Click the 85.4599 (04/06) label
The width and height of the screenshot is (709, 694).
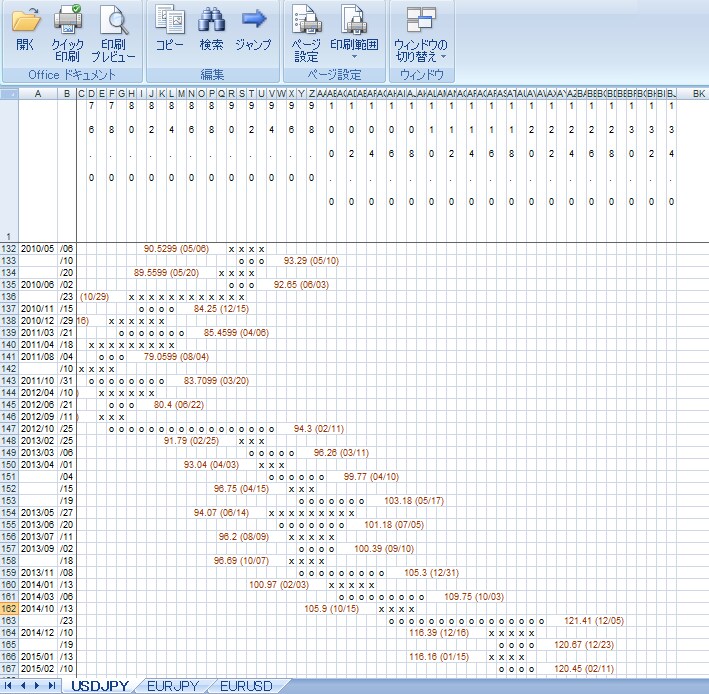pos(236,333)
